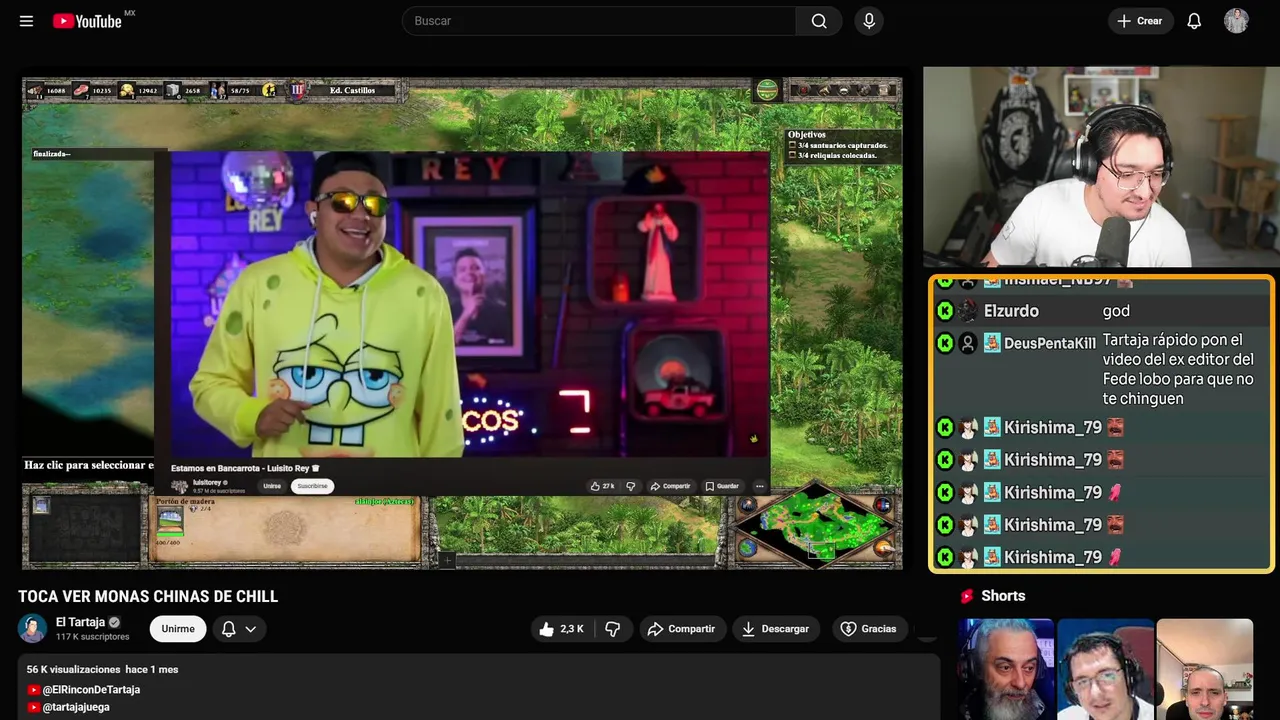Click the Kick badge beside Elzurdo

click(945, 311)
